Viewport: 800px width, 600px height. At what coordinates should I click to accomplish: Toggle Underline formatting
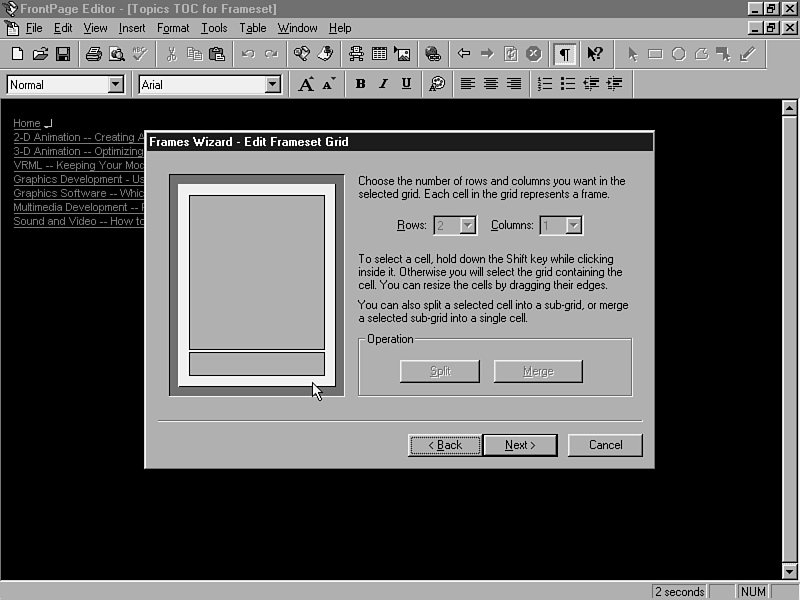[x=406, y=85]
